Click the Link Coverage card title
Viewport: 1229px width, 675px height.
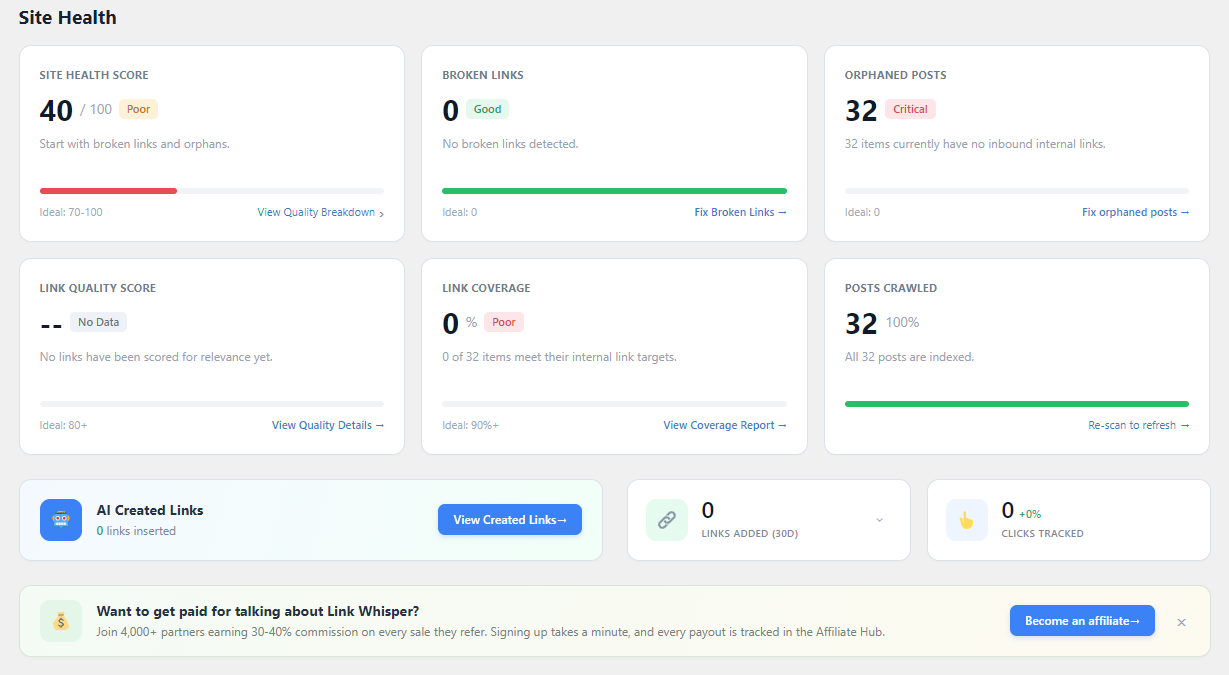pyautogui.click(x=487, y=288)
